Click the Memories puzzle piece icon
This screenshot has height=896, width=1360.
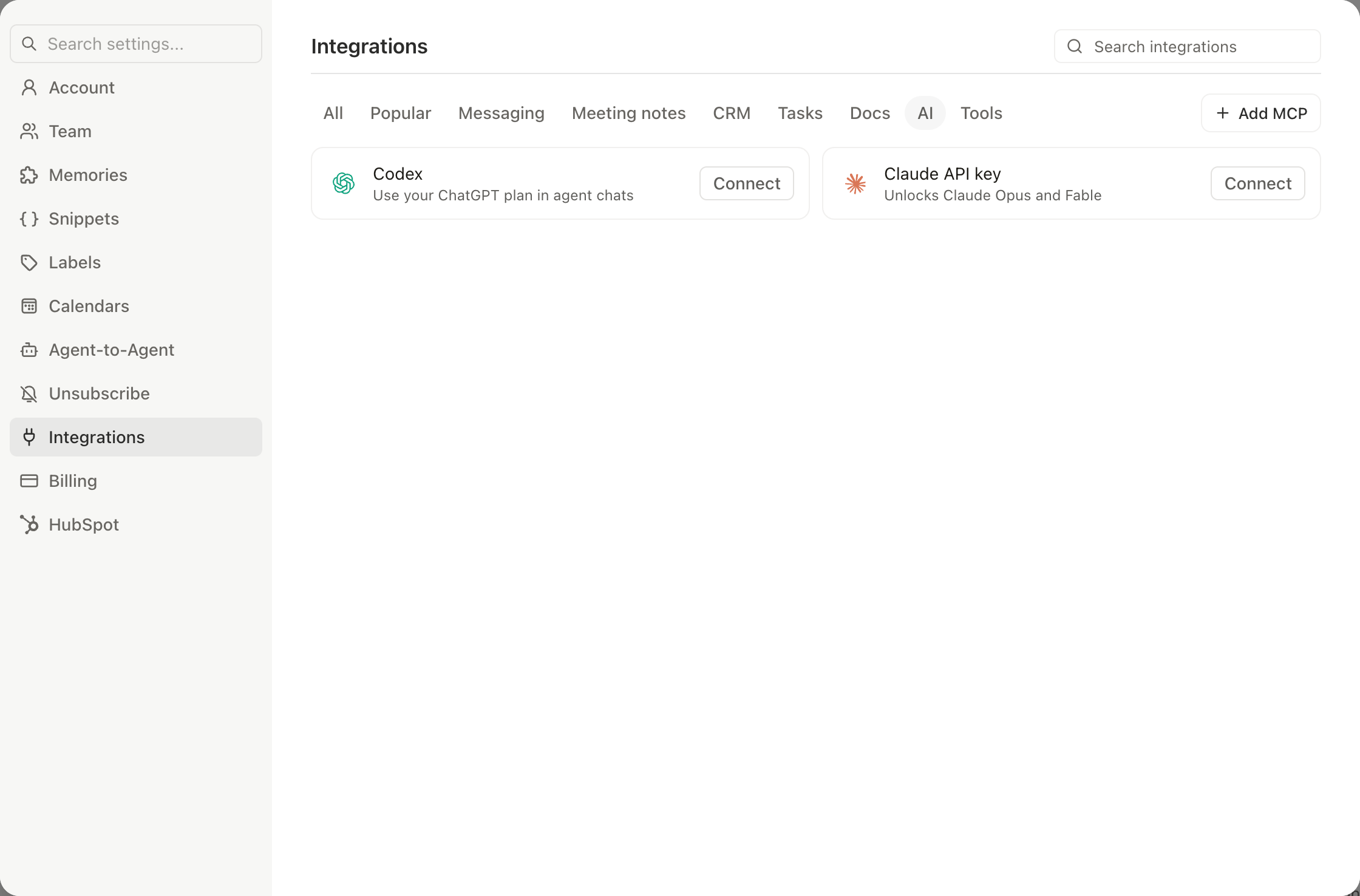point(29,175)
